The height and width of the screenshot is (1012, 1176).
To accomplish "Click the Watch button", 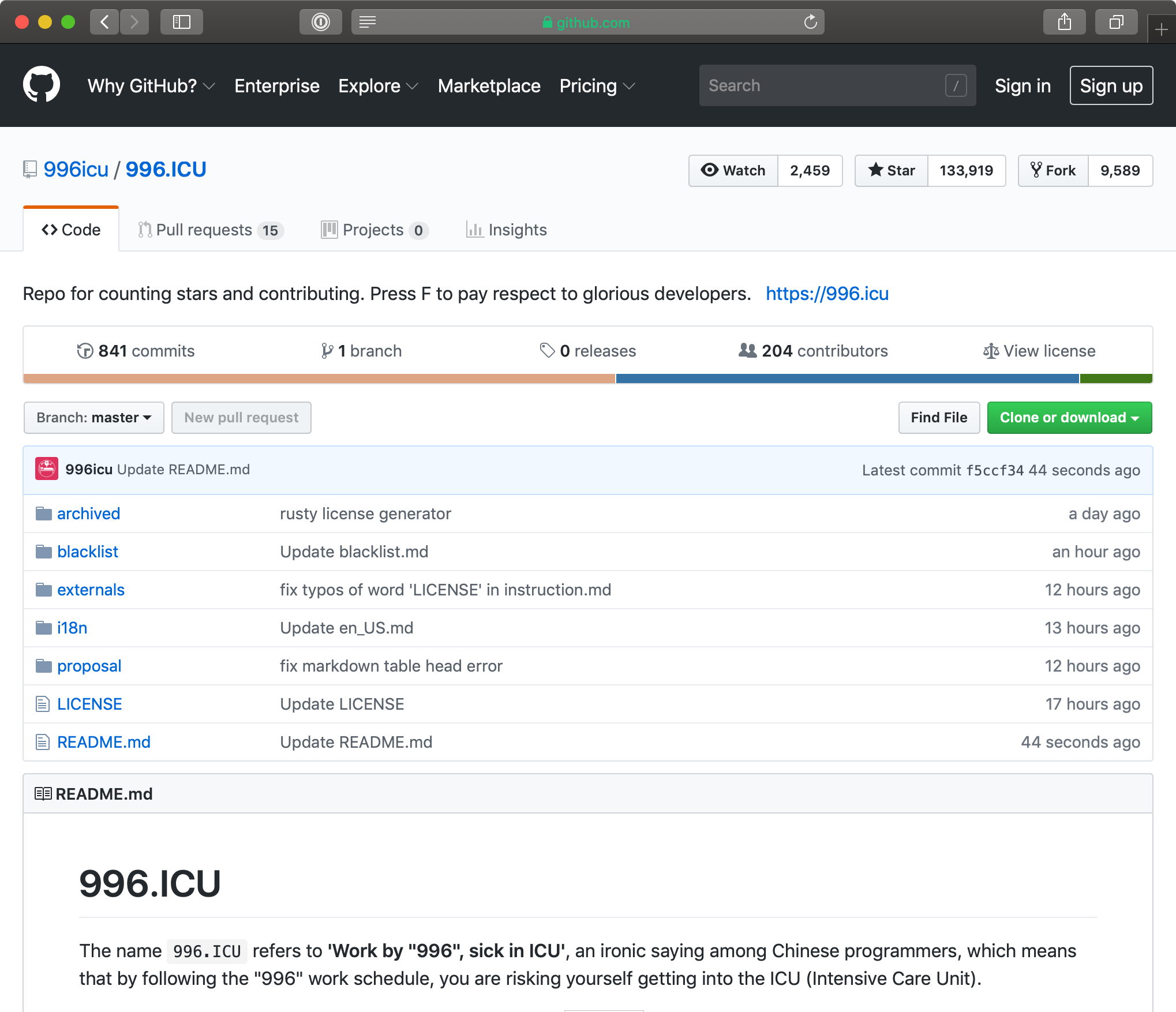I will pyautogui.click(x=733, y=171).
